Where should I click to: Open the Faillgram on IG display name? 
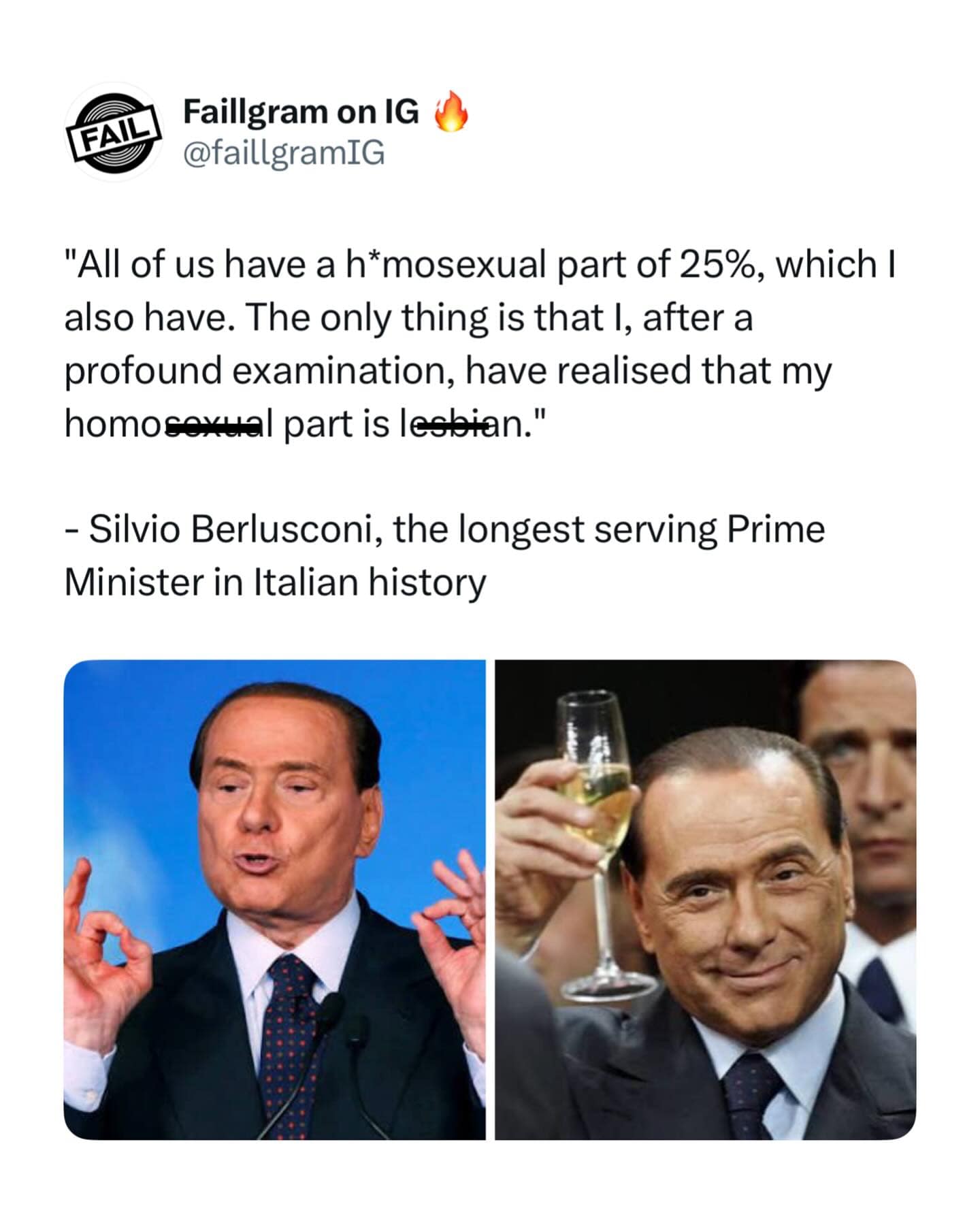click(x=301, y=112)
